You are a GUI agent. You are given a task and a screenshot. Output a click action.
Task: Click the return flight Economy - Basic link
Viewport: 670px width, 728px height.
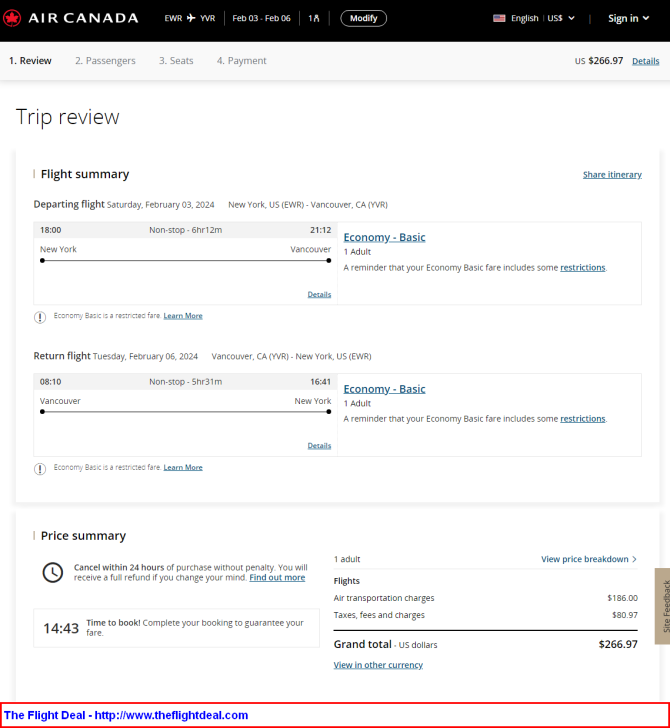click(384, 389)
